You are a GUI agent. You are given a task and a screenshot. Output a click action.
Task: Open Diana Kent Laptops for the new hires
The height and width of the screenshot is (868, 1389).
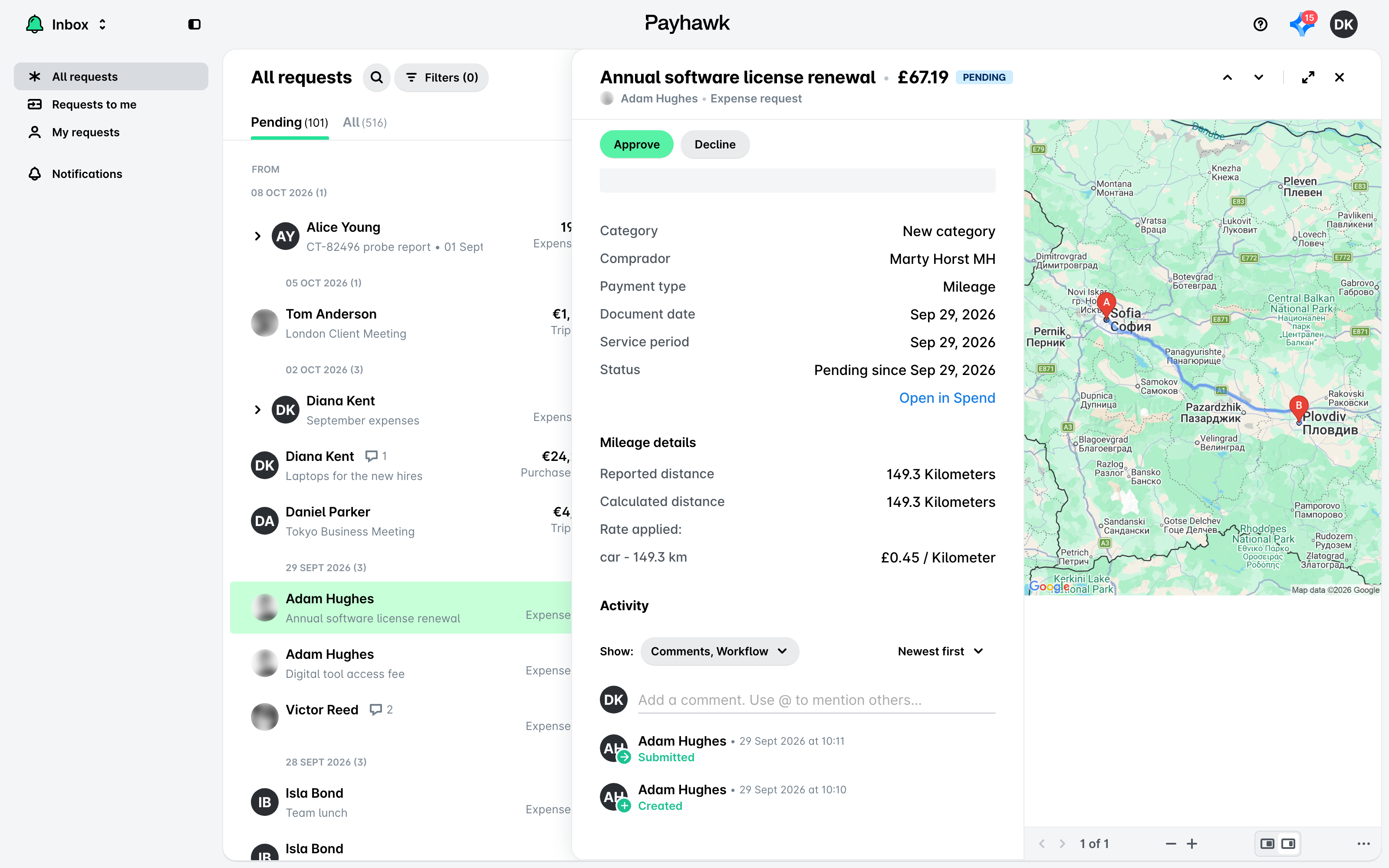[401, 466]
